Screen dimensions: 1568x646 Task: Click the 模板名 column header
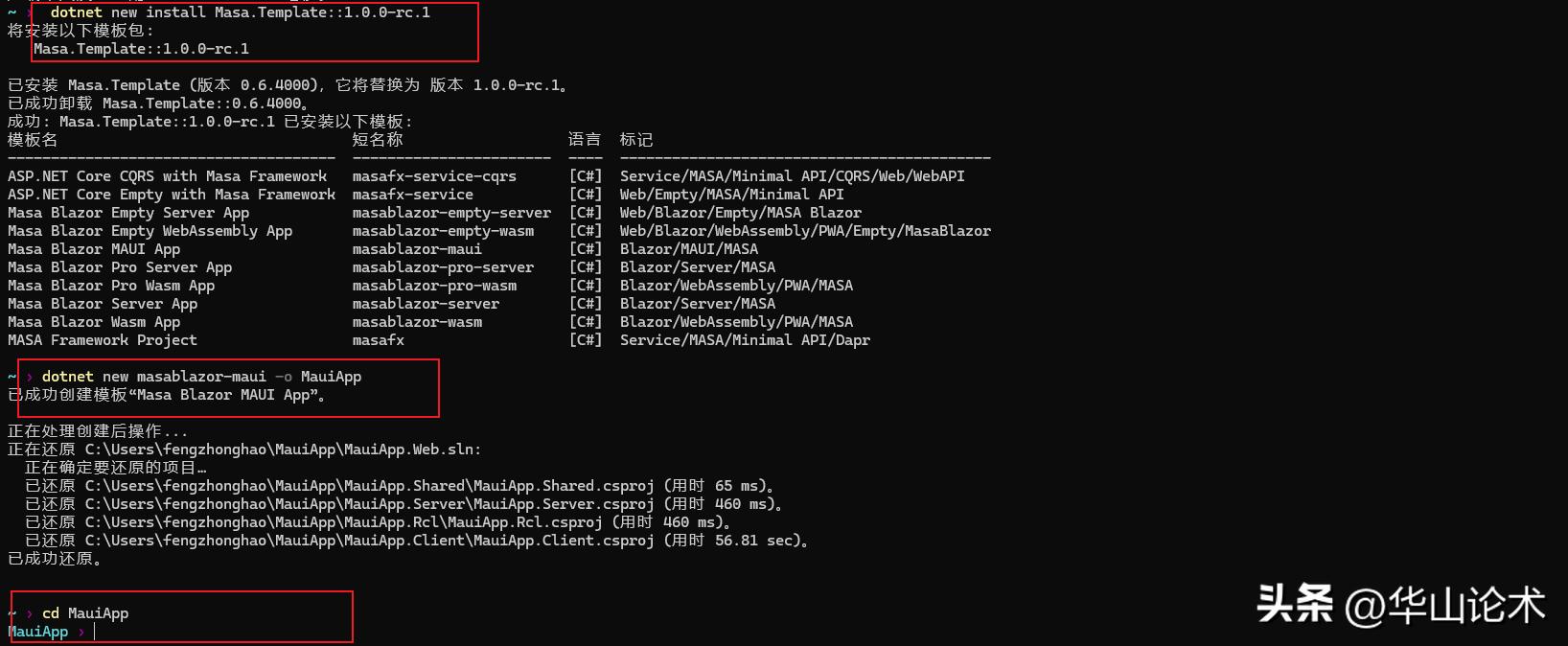coord(33,140)
